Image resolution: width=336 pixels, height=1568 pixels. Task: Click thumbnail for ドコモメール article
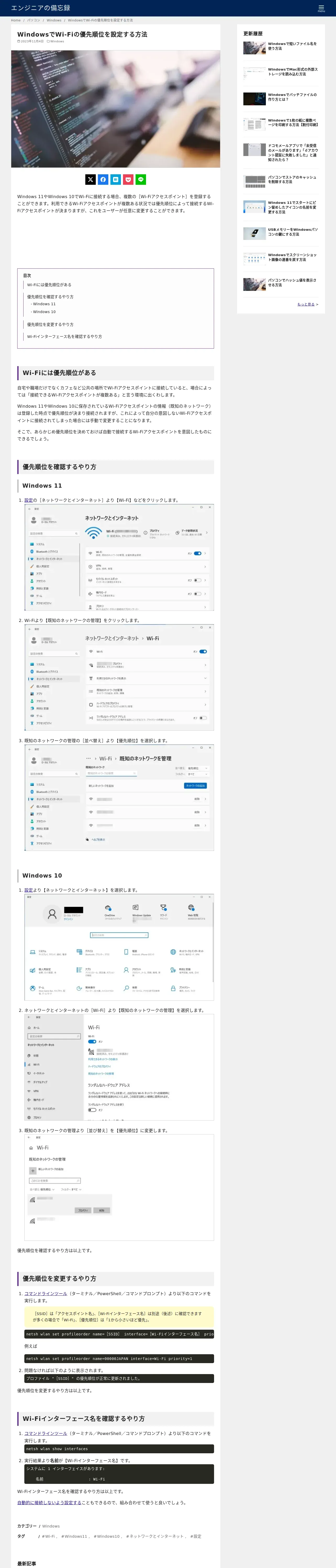pos(254,150)
